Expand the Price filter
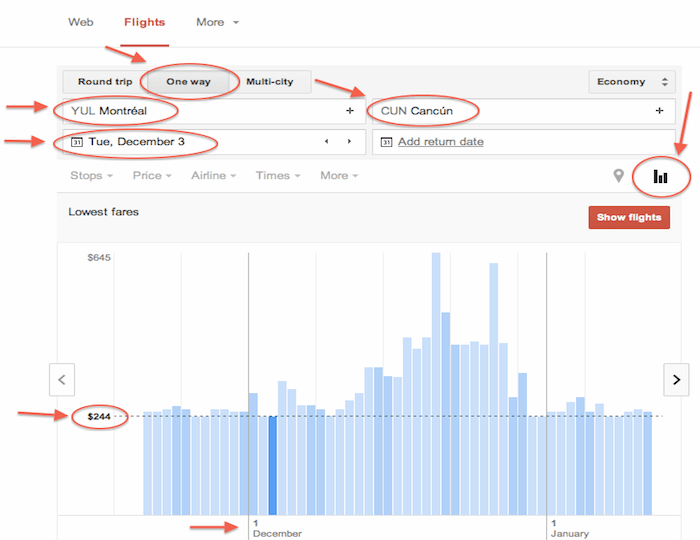700x540 pixels. [x=152, y=175]
